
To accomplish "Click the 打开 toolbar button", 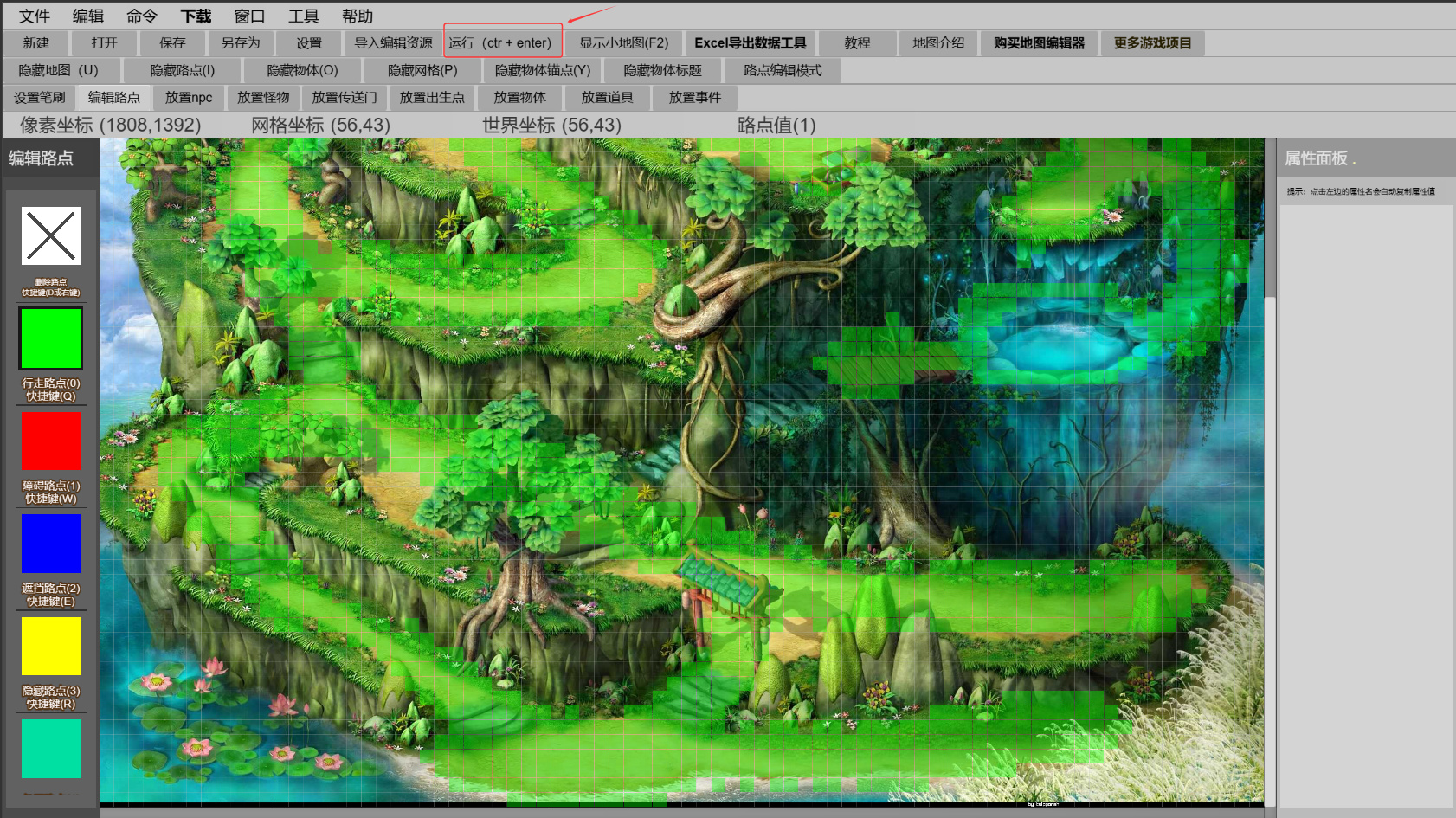I will point(105,43).
